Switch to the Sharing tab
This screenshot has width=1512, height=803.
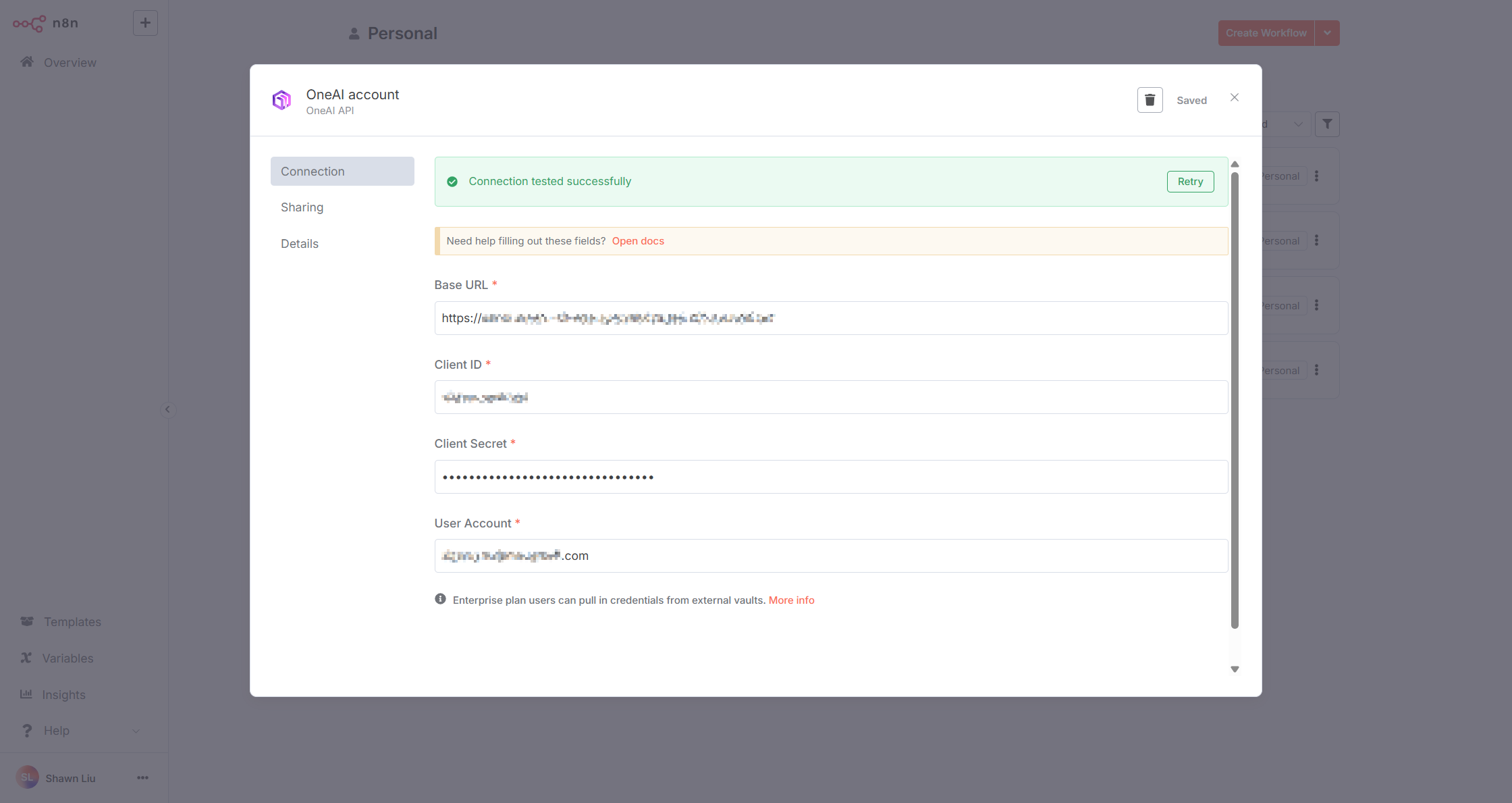click(302, 207)
